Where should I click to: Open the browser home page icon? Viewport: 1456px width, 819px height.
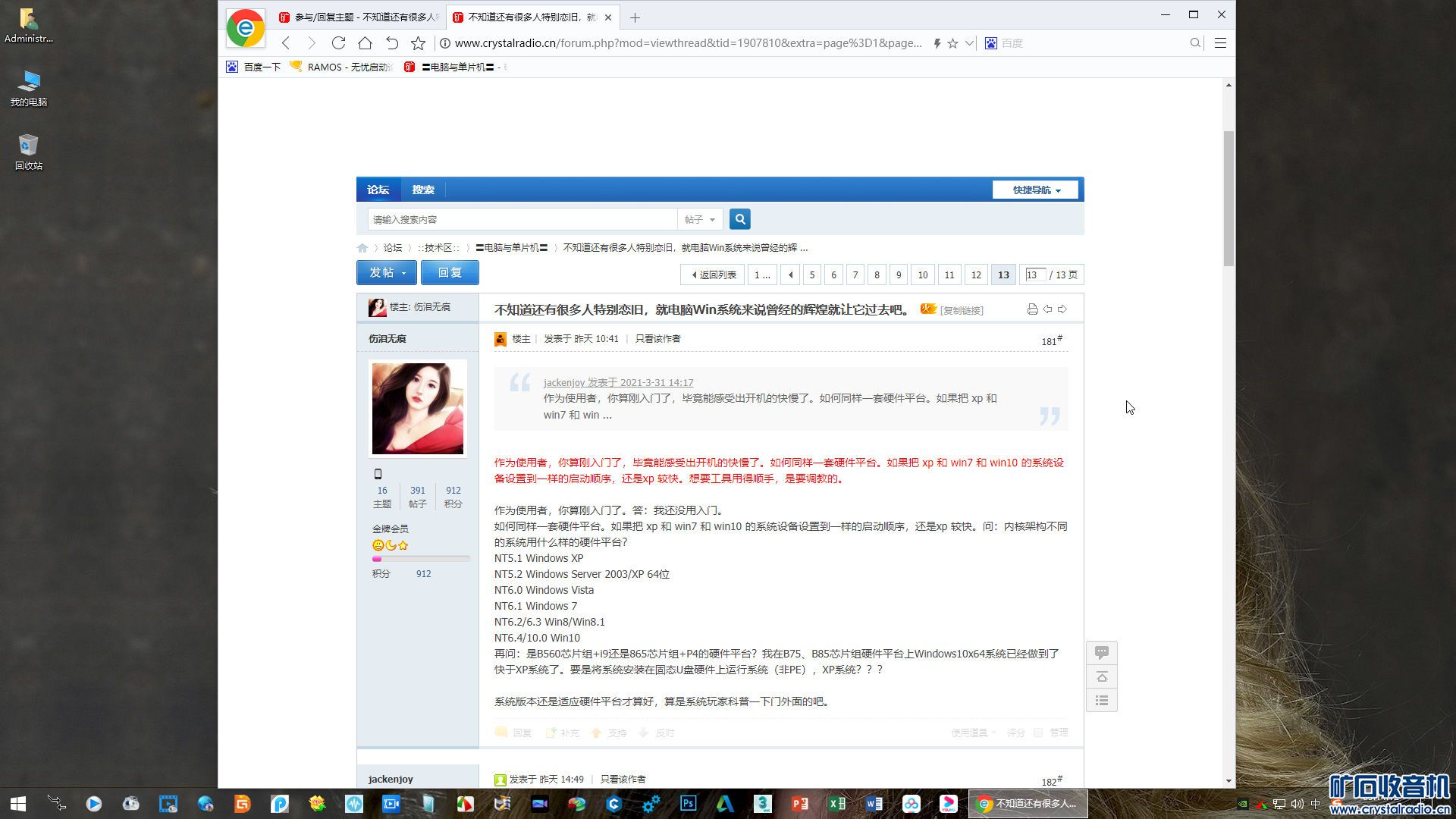coord(365,43)
